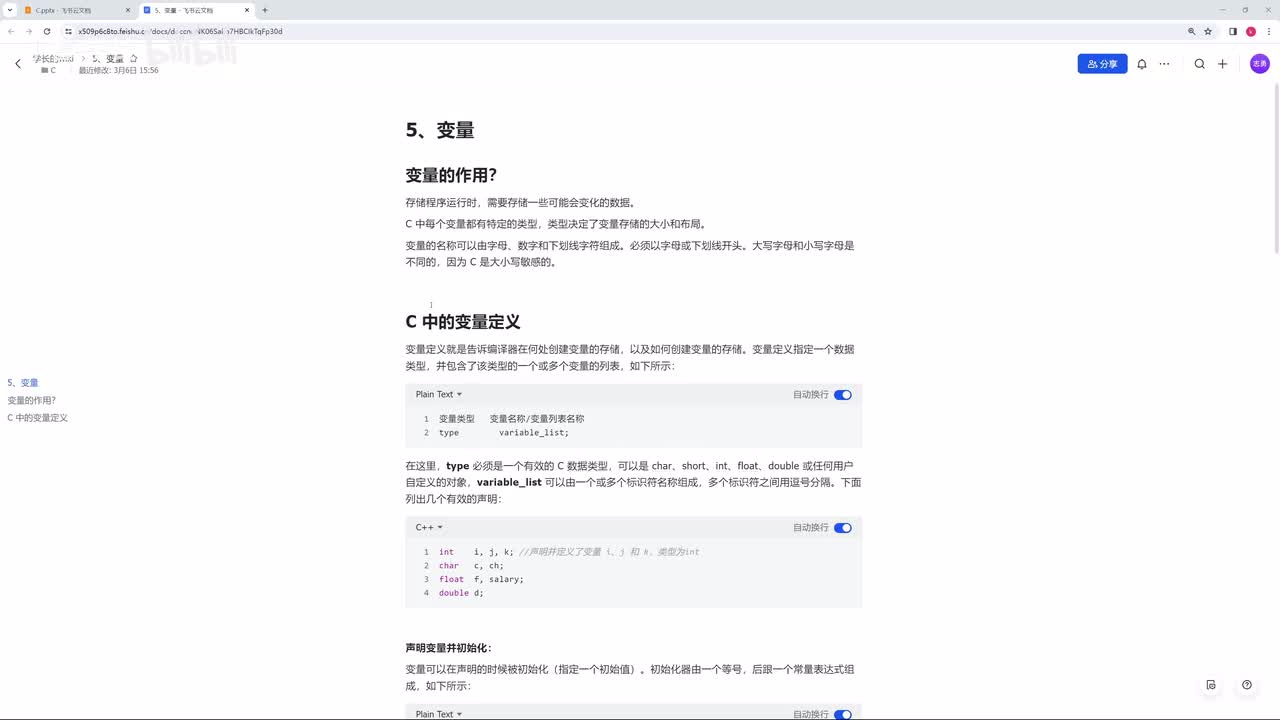Click code line 'char c, ch;'
The width and height of the screenshot is (1280, 720).
(471, 566)
